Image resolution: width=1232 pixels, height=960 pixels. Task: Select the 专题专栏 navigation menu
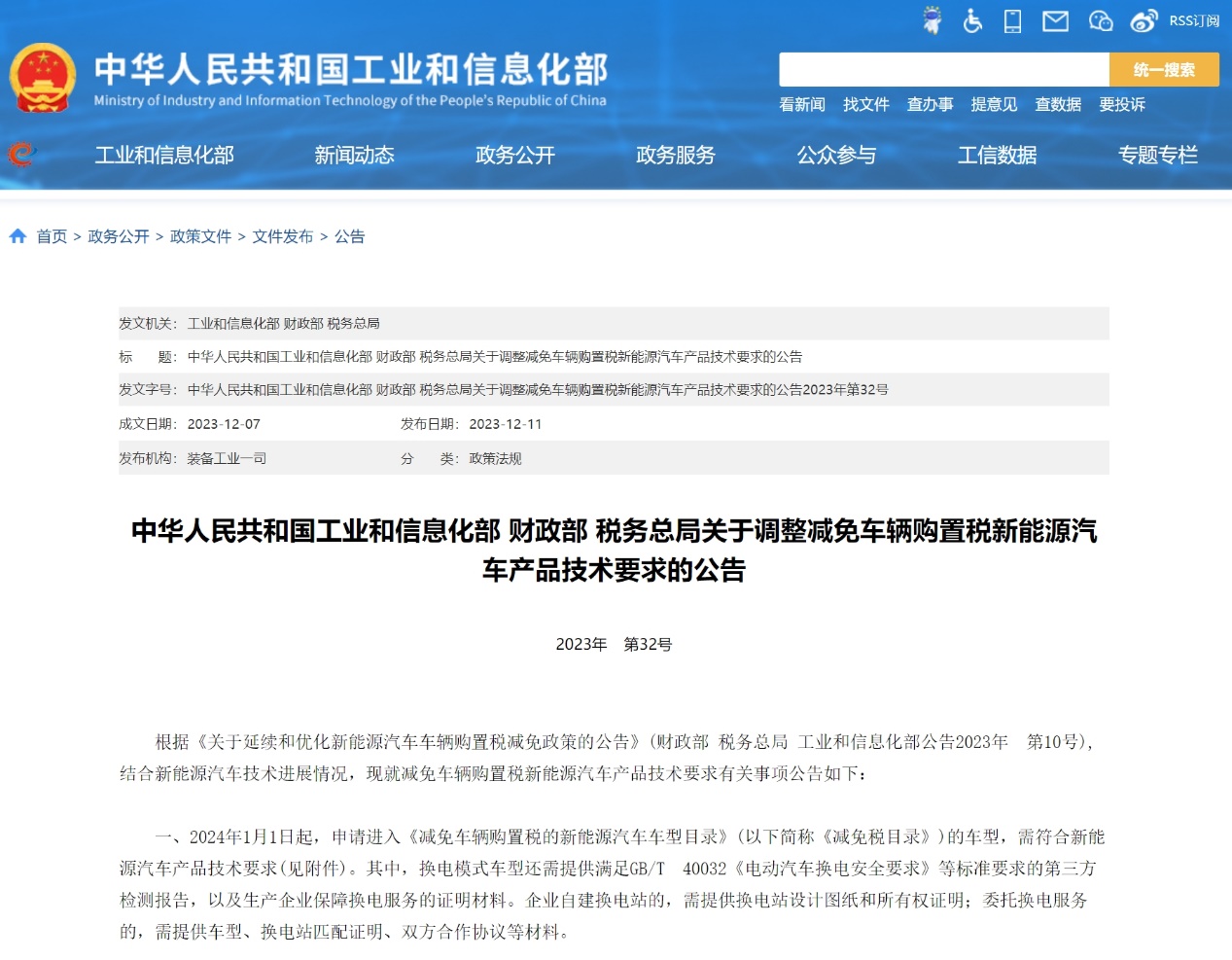click(x=1158, y=155)
